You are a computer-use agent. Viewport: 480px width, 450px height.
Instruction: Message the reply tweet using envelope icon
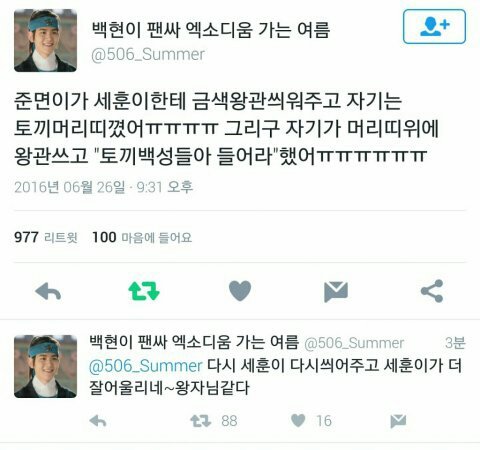click(398, 421)
